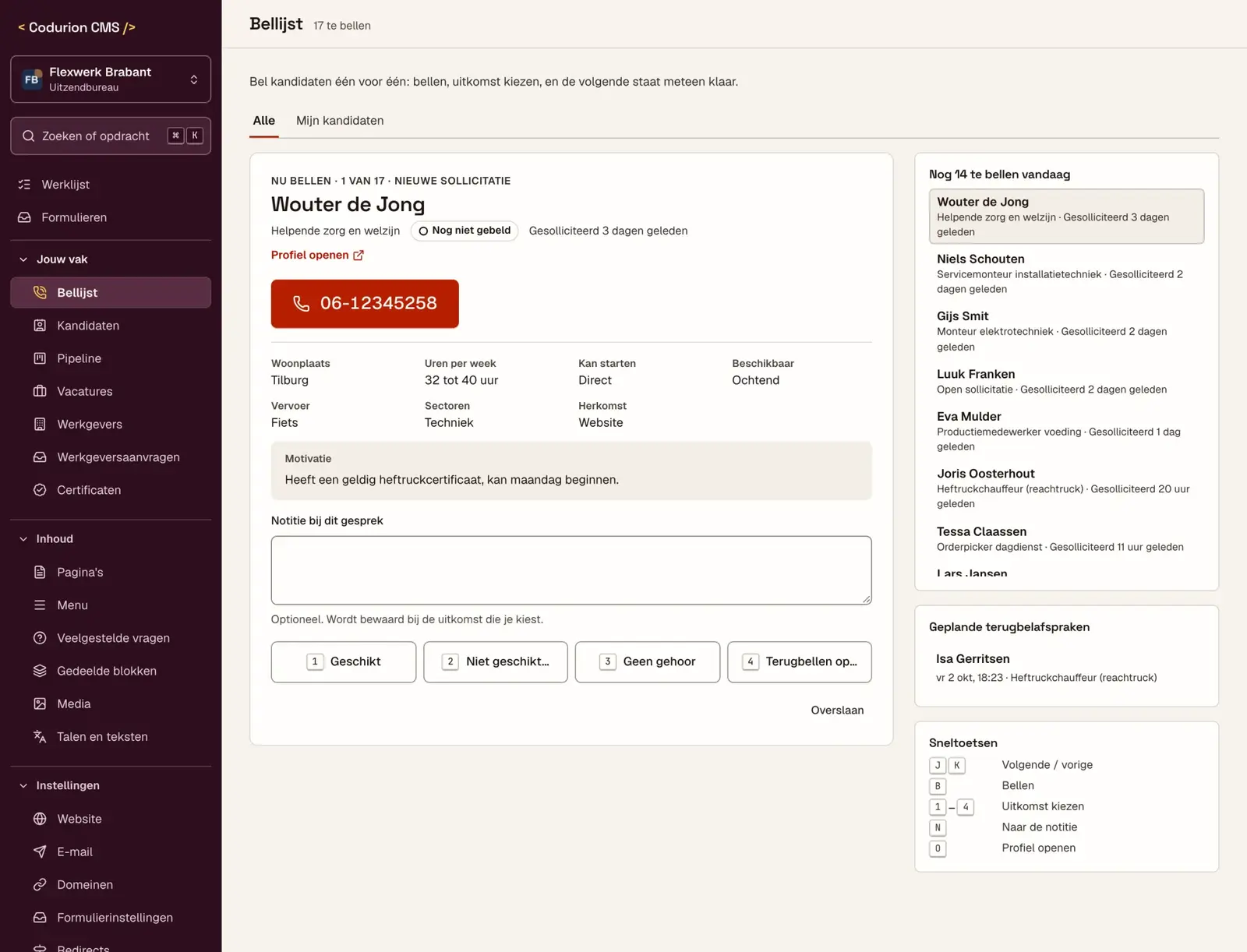Click the Pagina's document icon
The image size is (1247, 952).
click(x=40, y=572)
